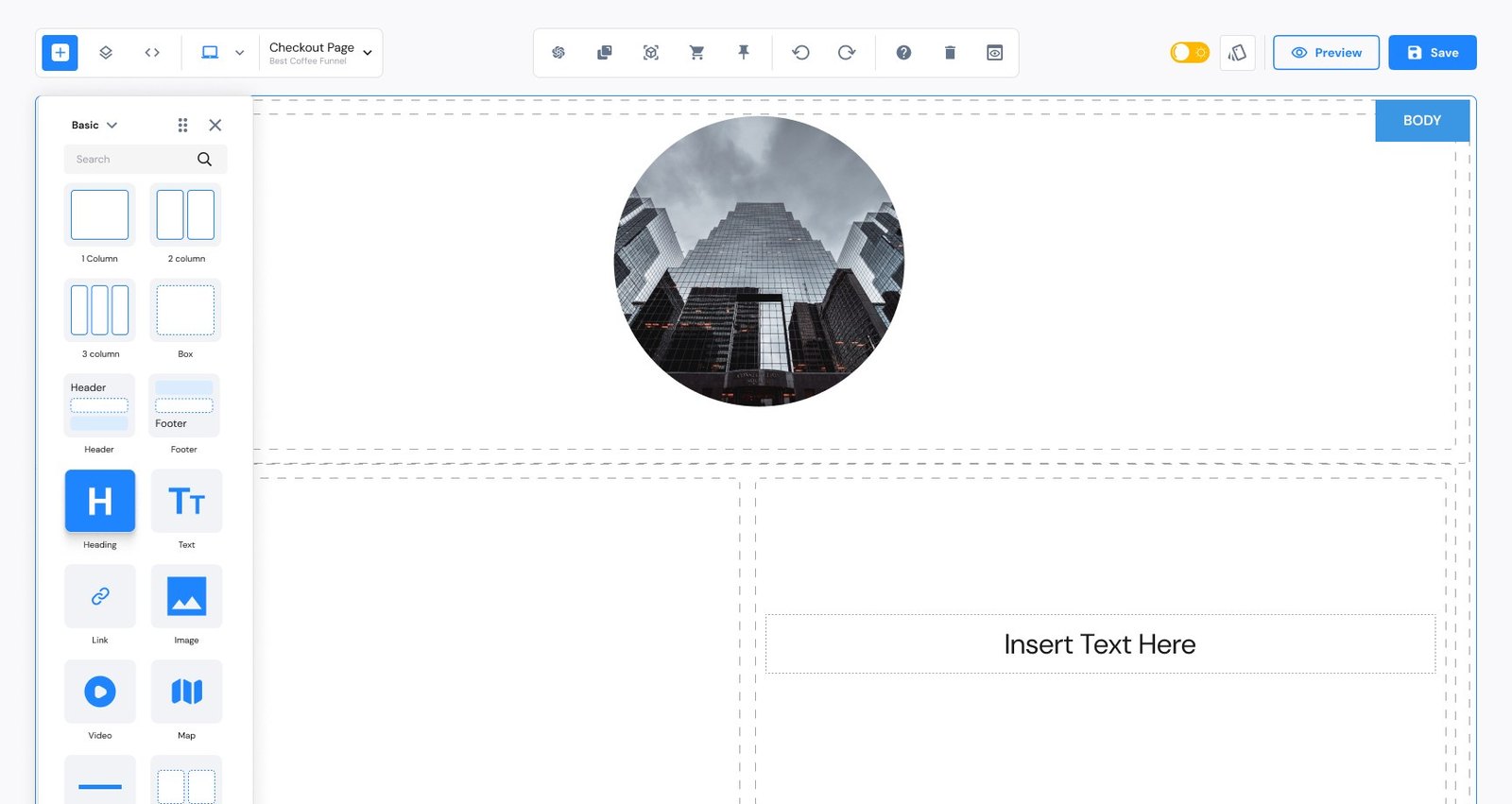Click the drag handle dots icon in panel
The height and width of the screenshot is (804, 1512).
[182, 125]
